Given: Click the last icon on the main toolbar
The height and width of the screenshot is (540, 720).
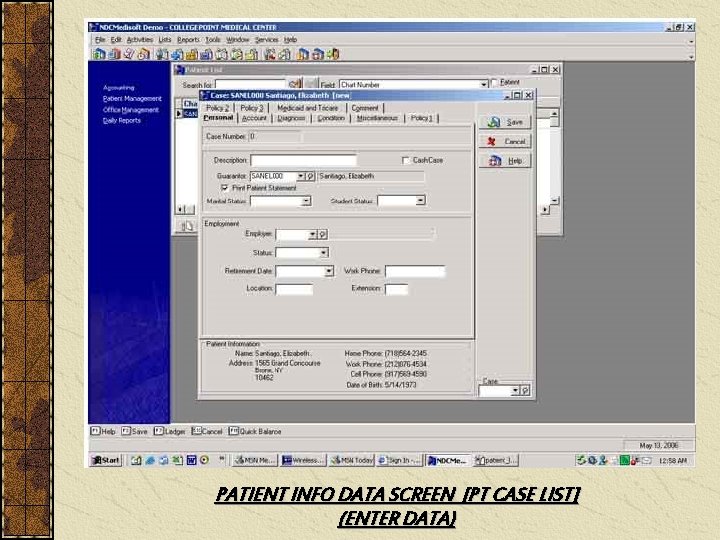Looking at the screenshot, I should click(333, 54).
